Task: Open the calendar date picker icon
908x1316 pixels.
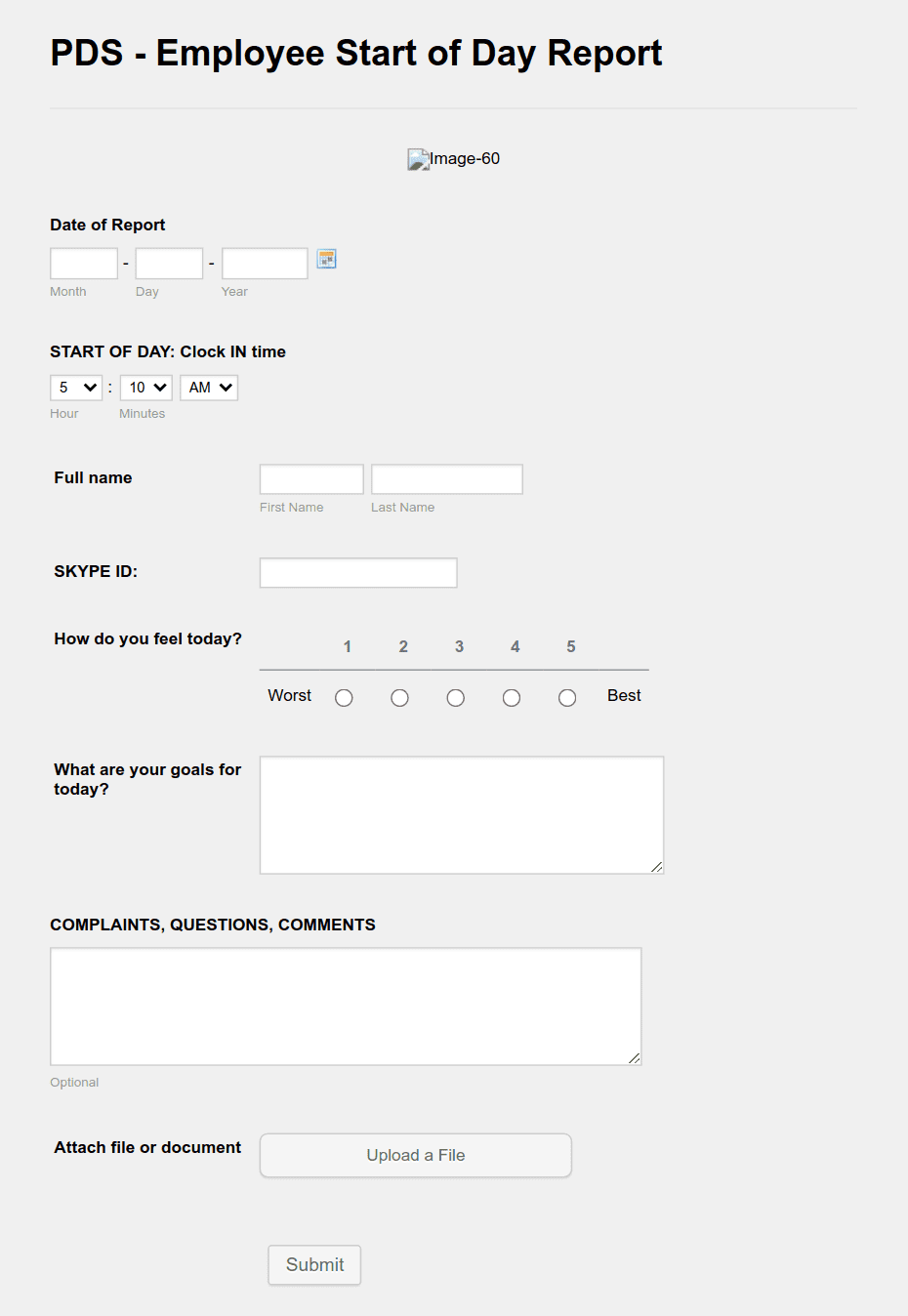Action: (x=326, y=259)
